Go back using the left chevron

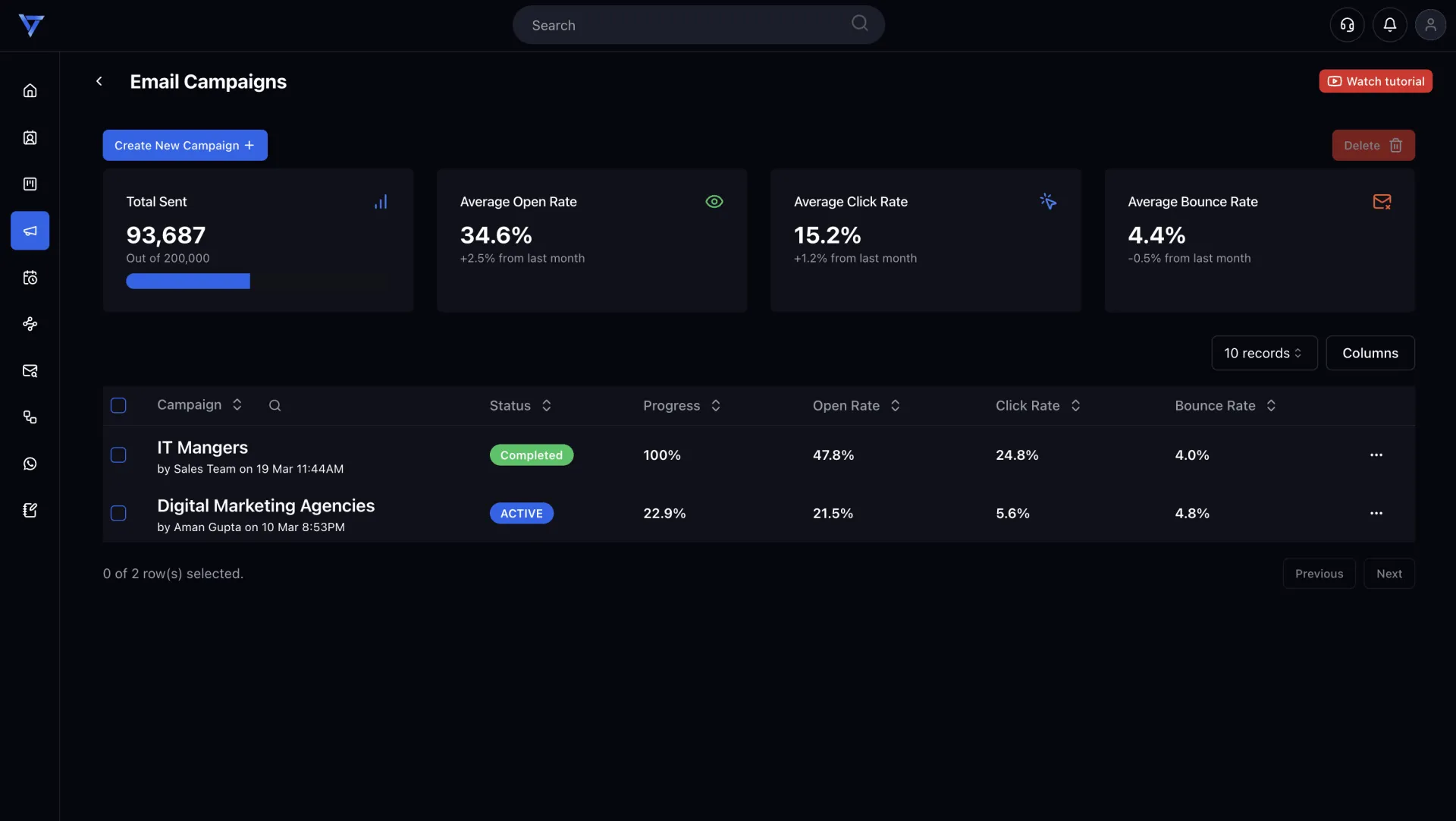(x=99, y=81)
